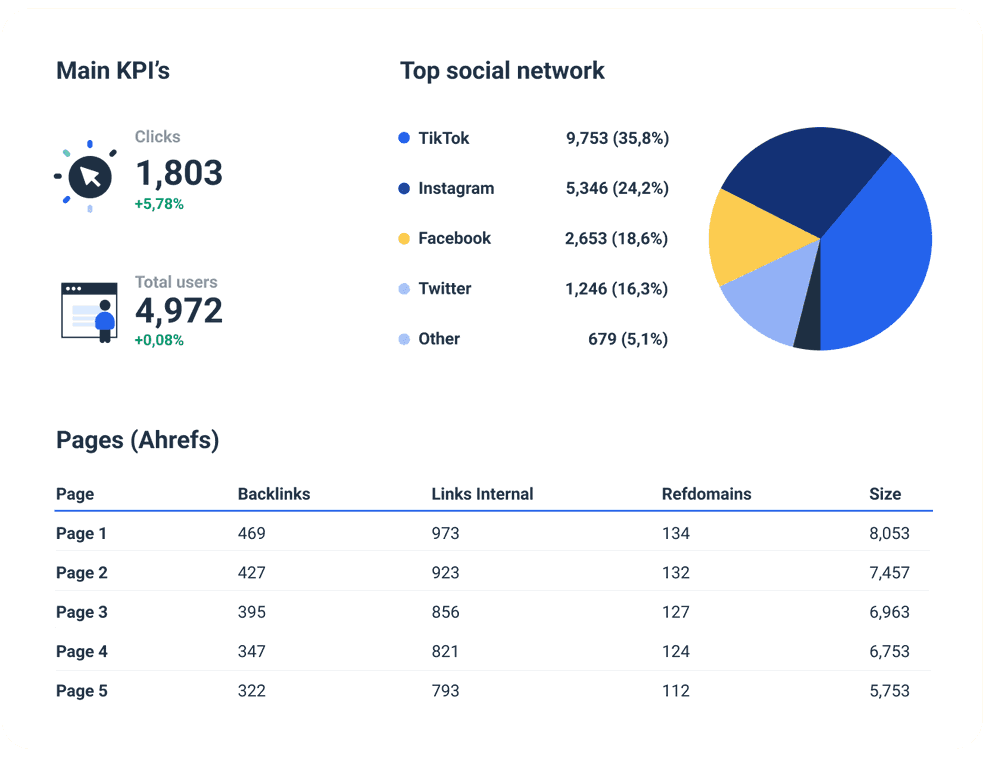The width and height of the screenshot is (992, 757).
Task: Click the Total users browser-window icon
Action: [89, 312]
